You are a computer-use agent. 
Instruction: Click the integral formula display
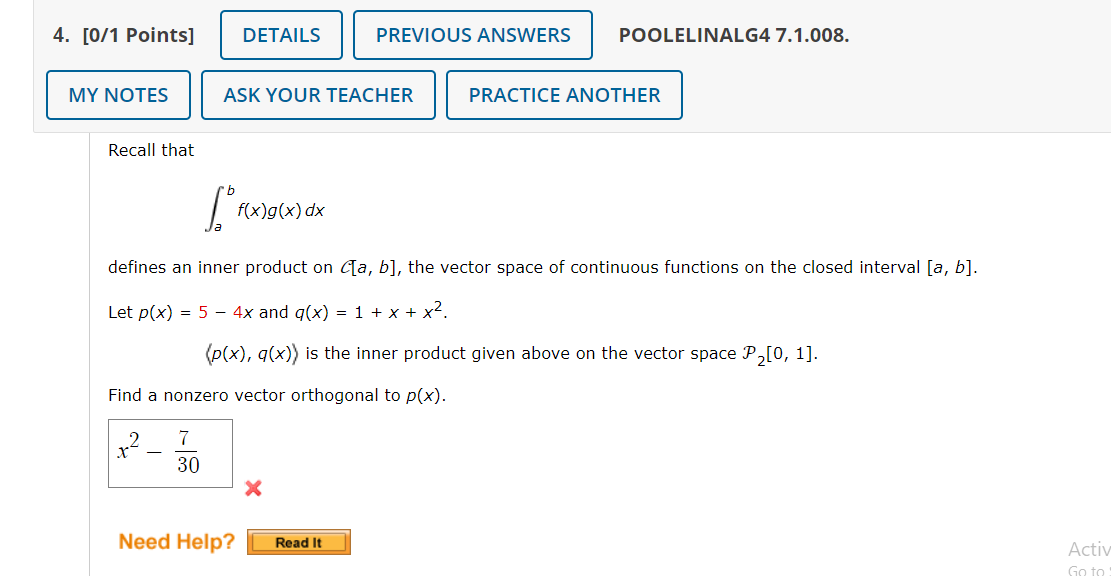click(x=267, y=209)
